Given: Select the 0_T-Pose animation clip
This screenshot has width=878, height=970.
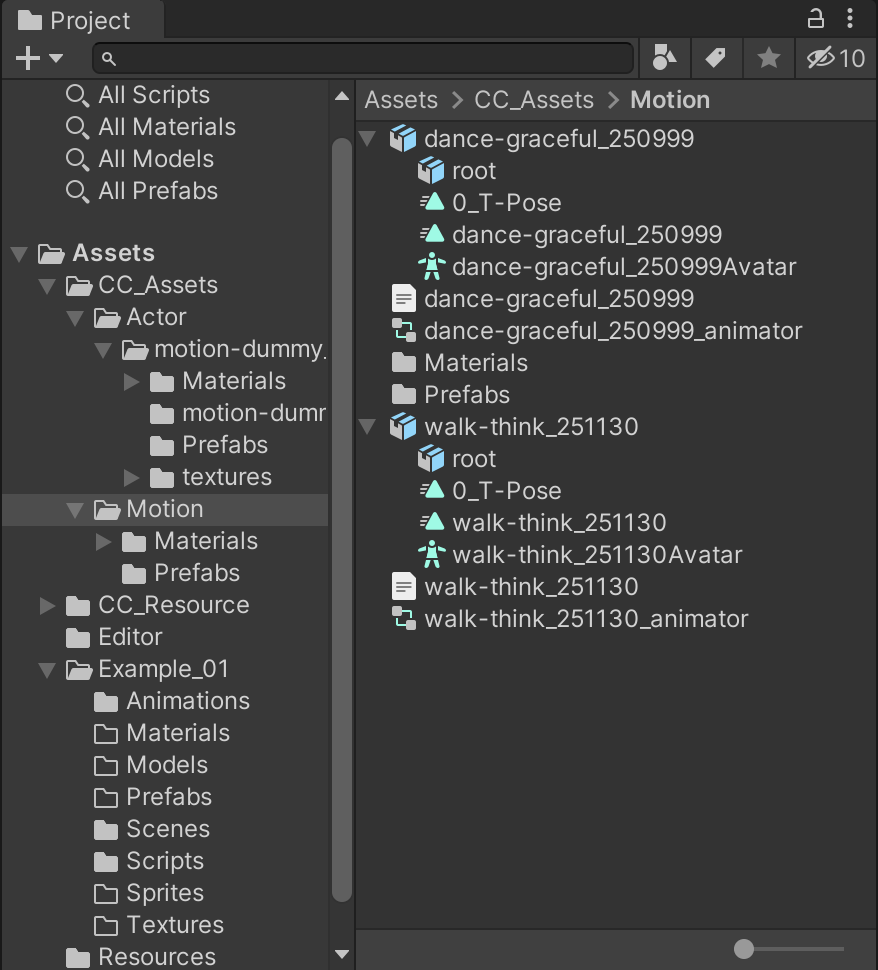Looking at the screenshot, I should (x=504, y=202).
